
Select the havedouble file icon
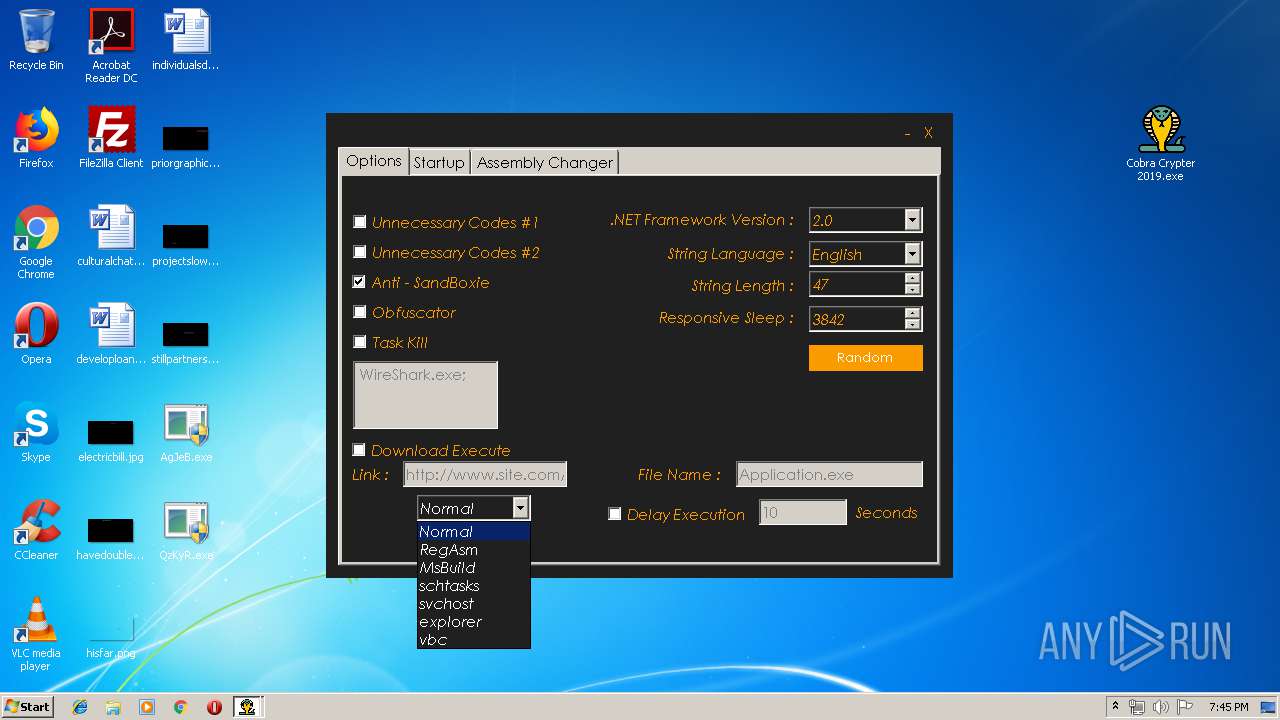(x=111, y=537)
